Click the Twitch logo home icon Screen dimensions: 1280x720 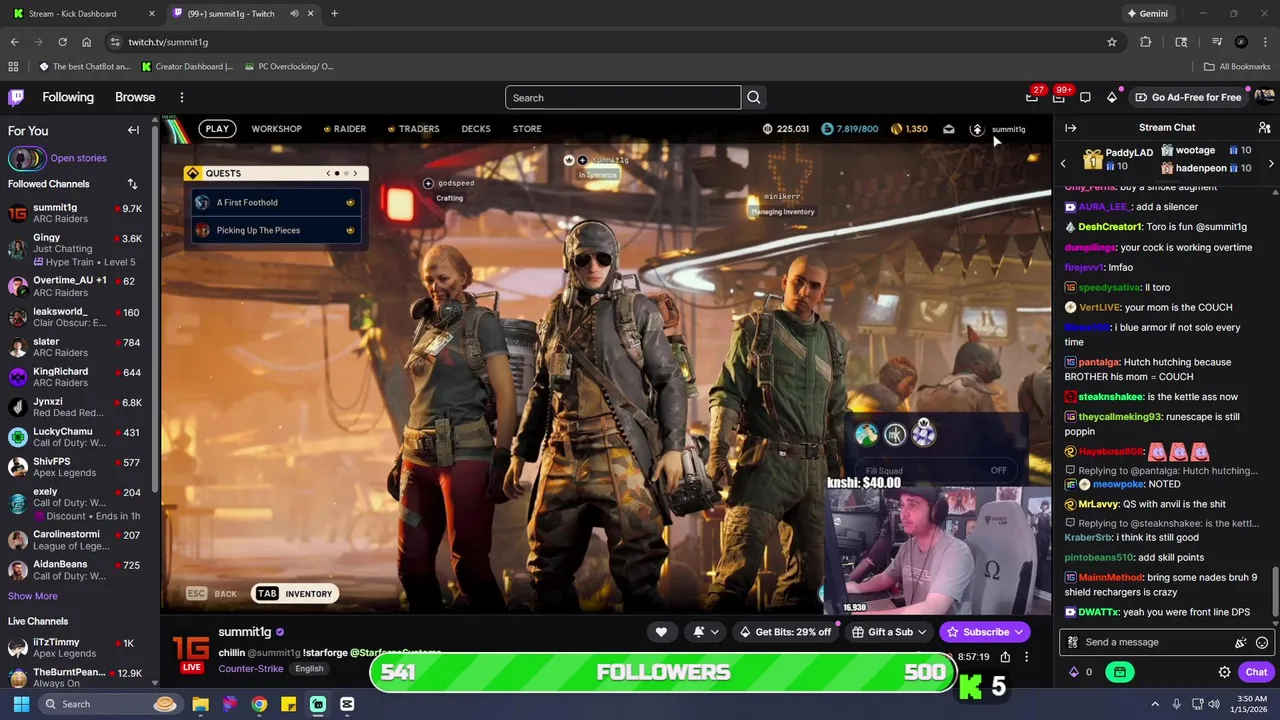16,97
